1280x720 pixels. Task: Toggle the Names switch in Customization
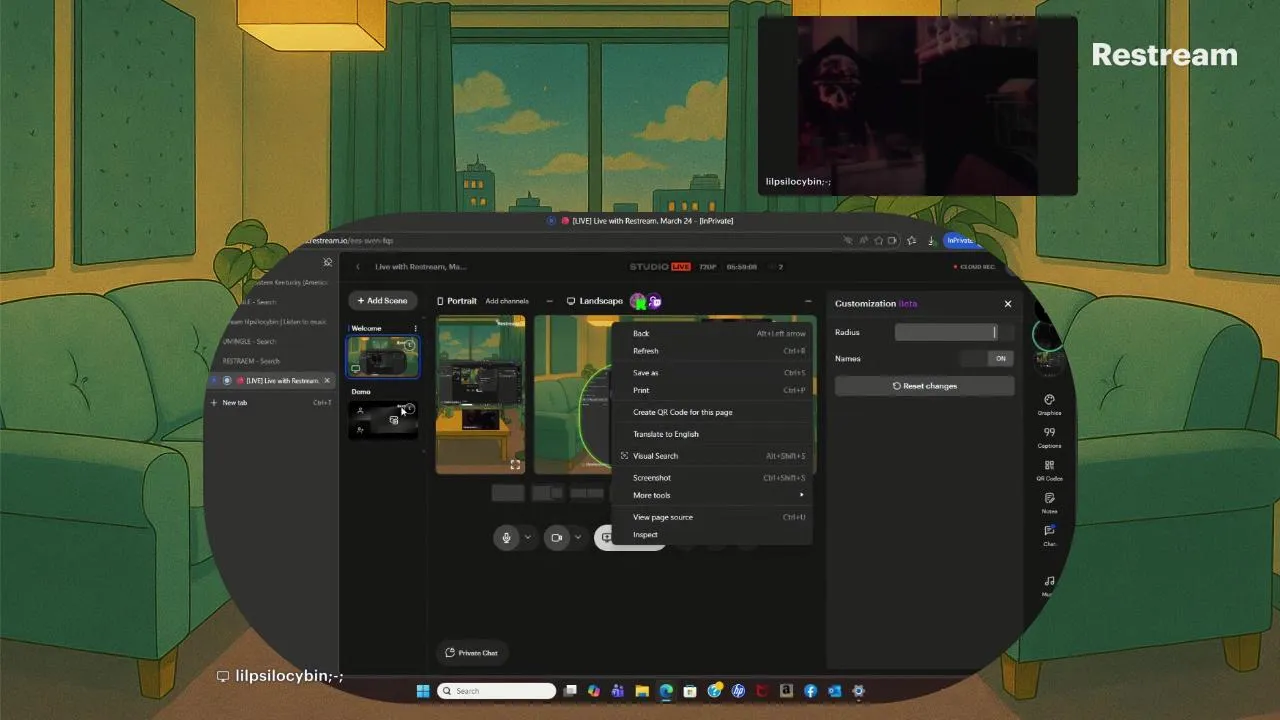[x=987, y=358]
